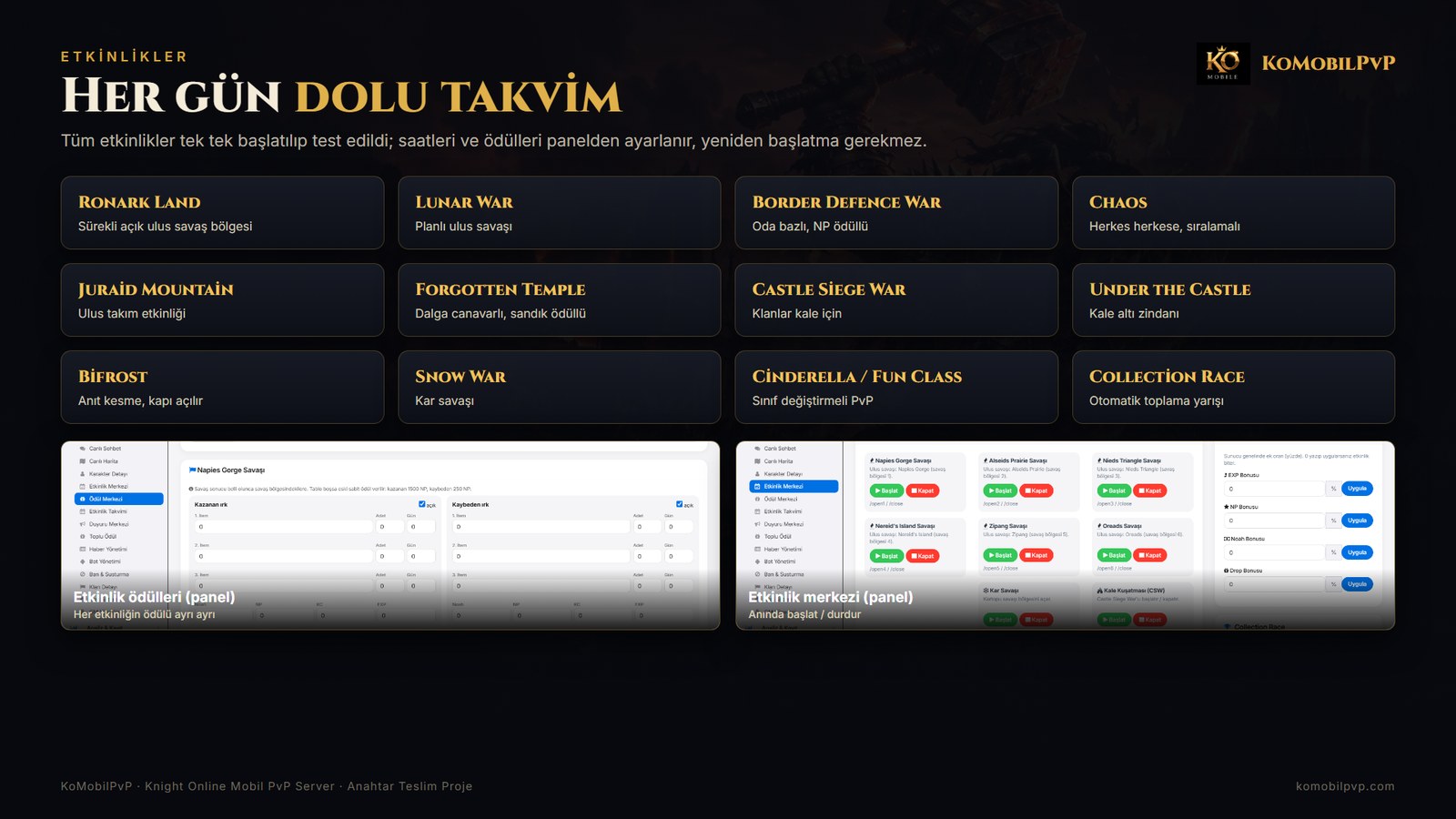Click Canlı Harita map icon in rewards panel sidebar
The image size is (1456, 819).
(83, 461)
